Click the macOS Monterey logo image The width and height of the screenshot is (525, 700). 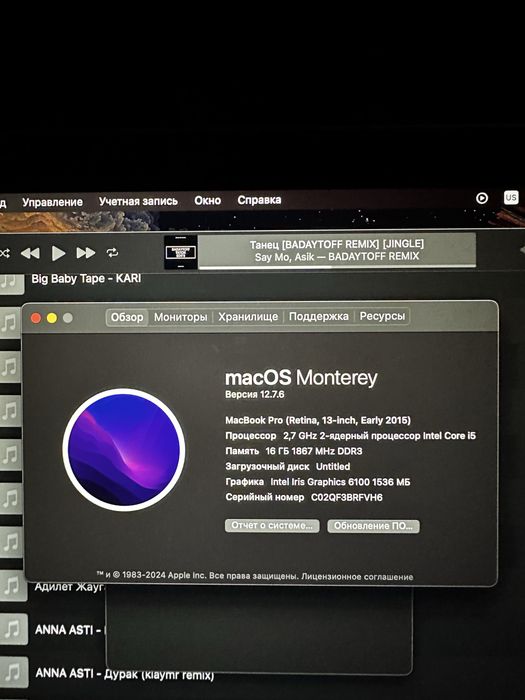[124, 450]
